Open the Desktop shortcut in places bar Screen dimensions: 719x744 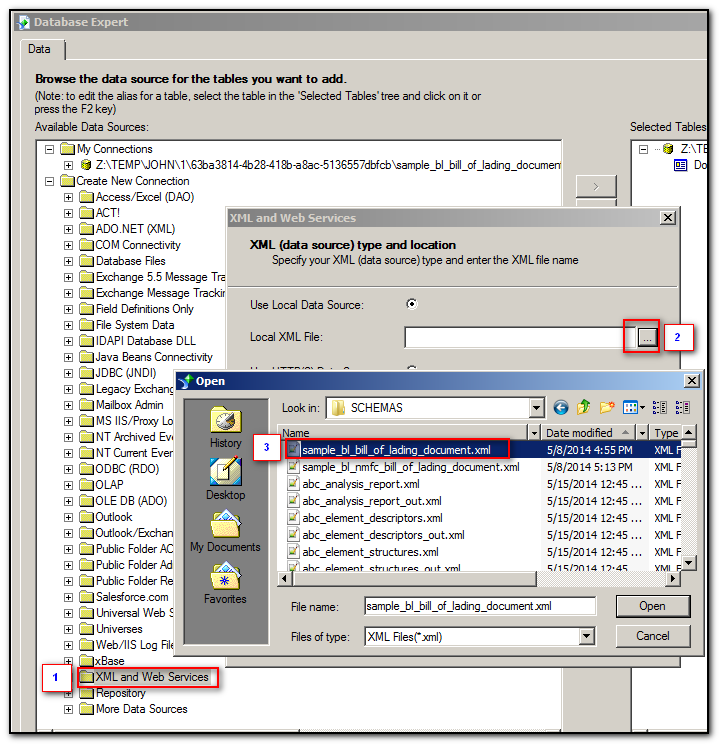(x=225, y=472)
